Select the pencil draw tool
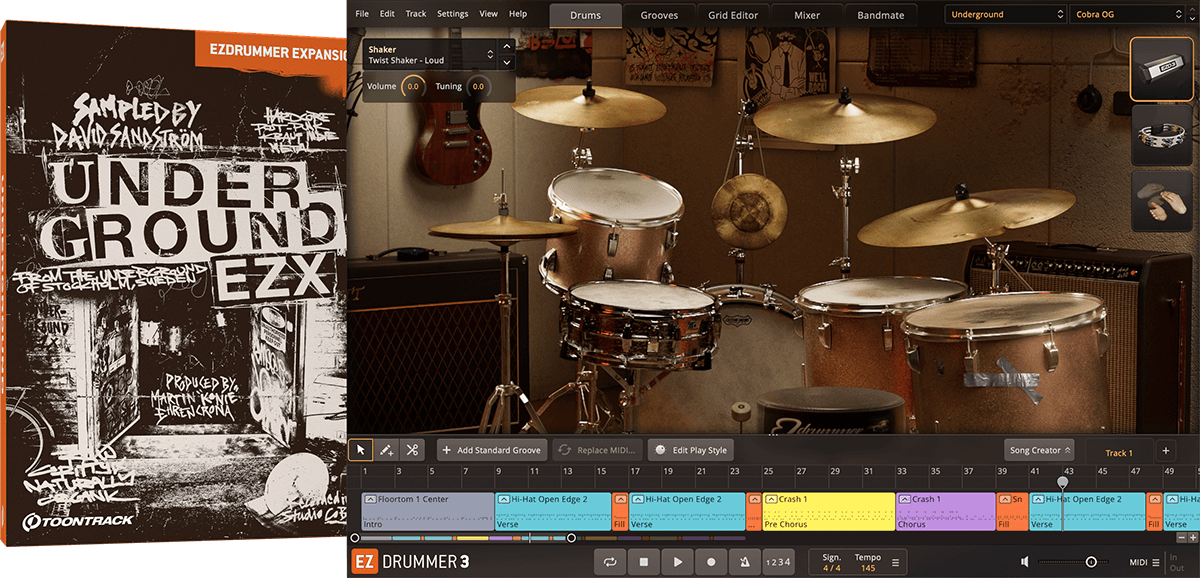Screen dimensions: 1200x578 [x=386, y=450]
